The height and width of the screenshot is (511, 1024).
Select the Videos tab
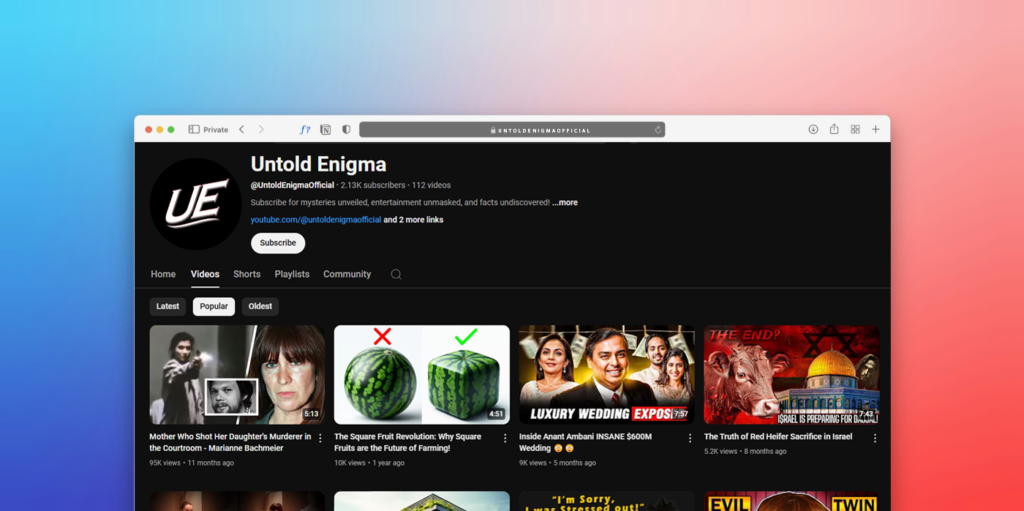pyautogui.click(x=205, y=274)
